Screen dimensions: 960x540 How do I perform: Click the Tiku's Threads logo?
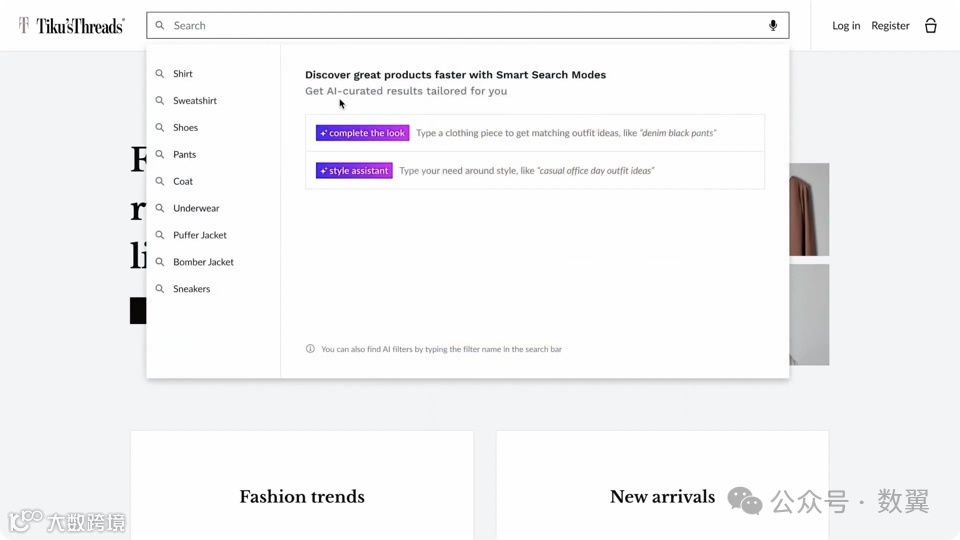pos(71,26)
